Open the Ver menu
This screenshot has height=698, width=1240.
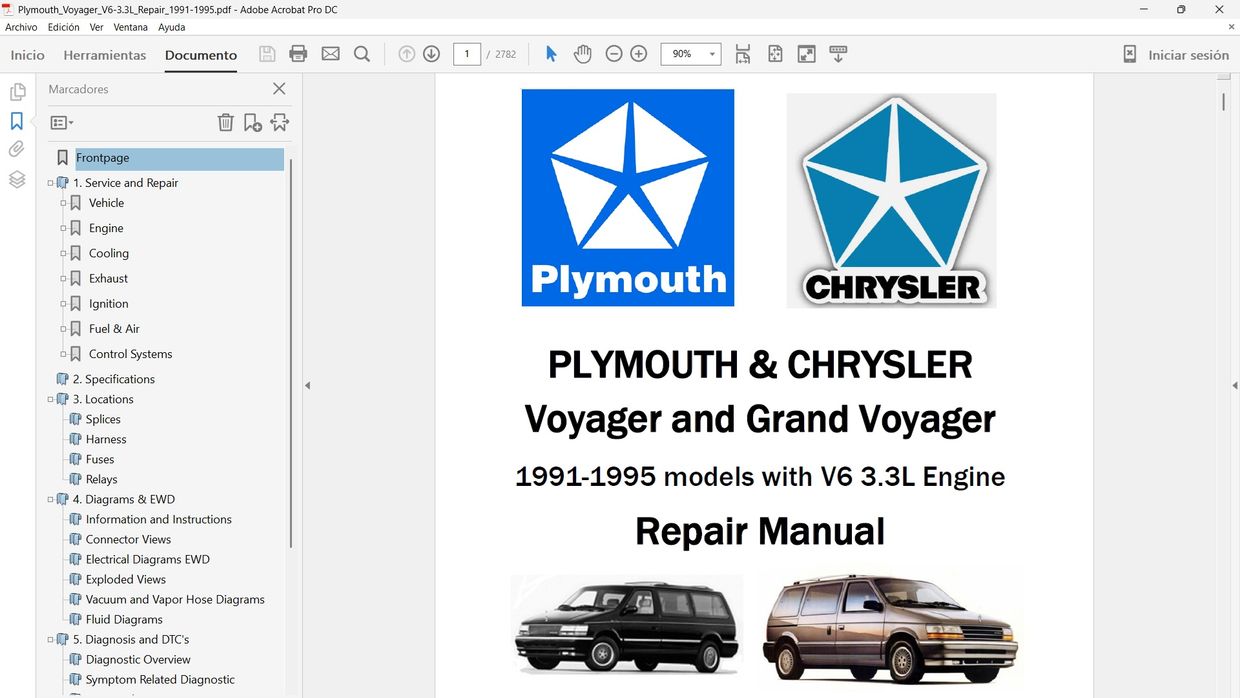[96, 27]
